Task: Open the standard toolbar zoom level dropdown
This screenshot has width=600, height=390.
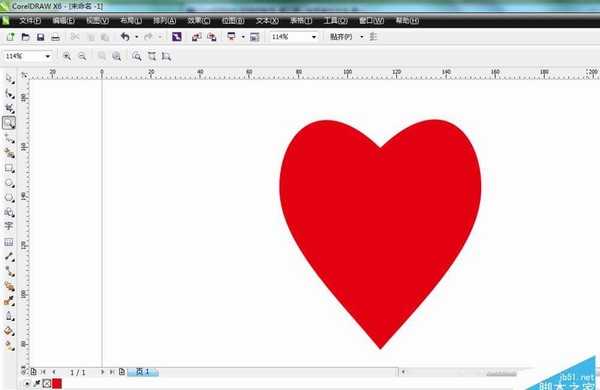Action: point(314,37)
